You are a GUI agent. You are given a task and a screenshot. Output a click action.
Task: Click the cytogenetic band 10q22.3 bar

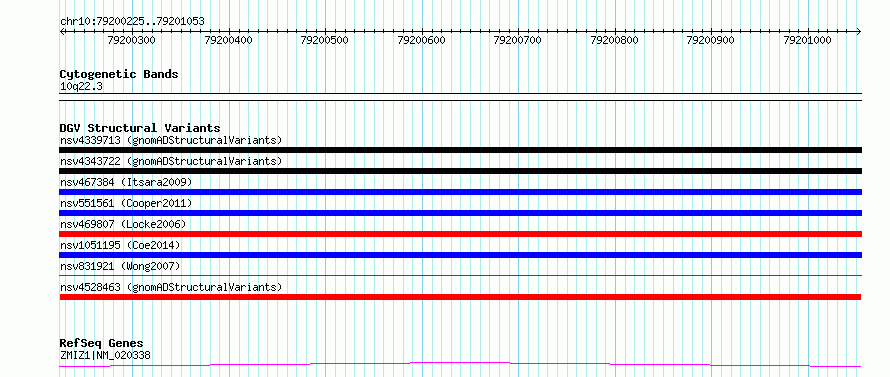tap(460, 97)
